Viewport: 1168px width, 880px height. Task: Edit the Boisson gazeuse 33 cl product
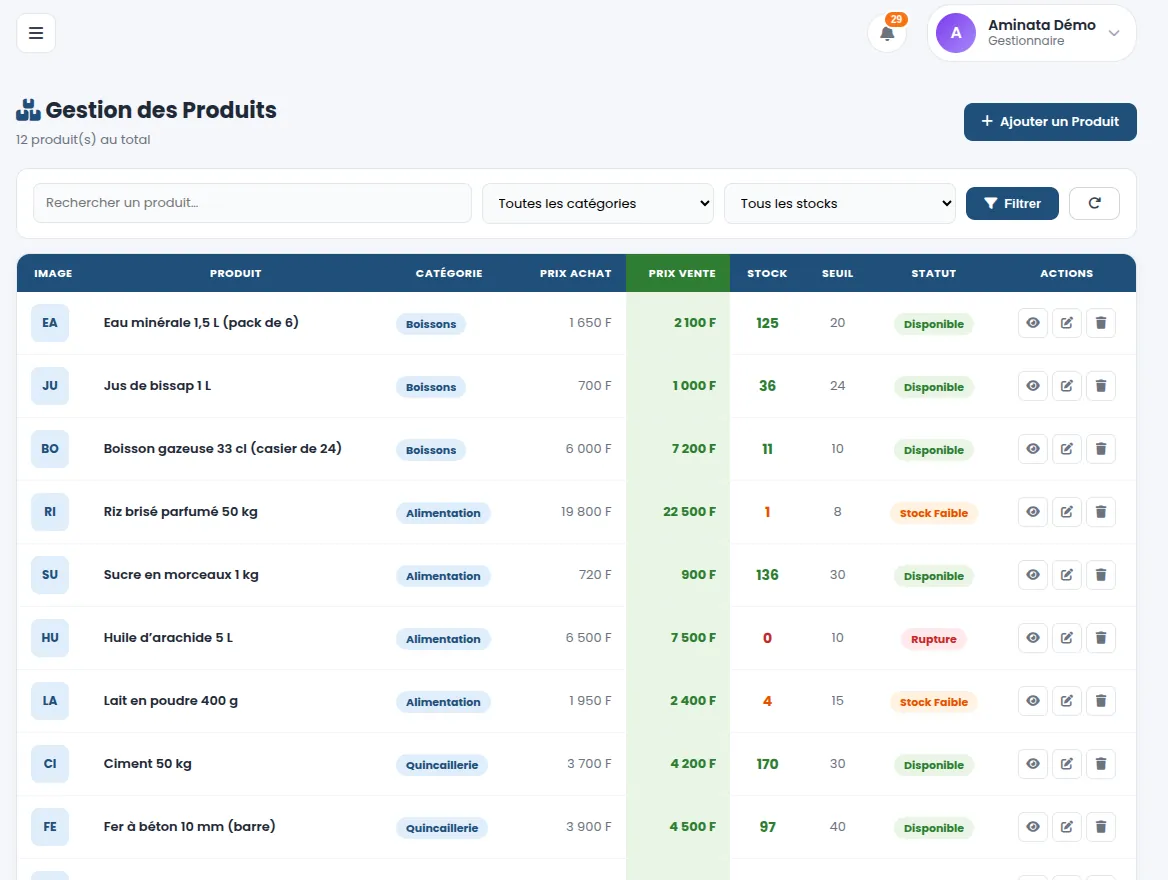(1067, 449)
